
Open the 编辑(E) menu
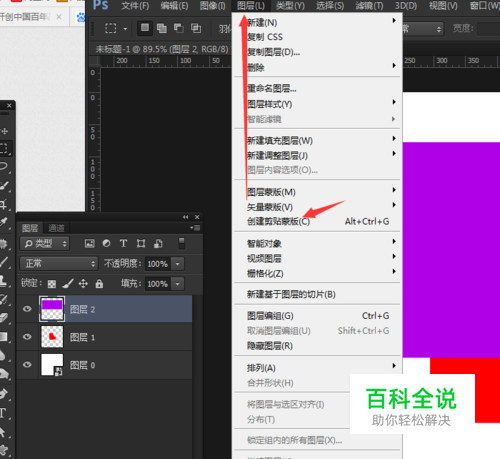click(174, 6)
